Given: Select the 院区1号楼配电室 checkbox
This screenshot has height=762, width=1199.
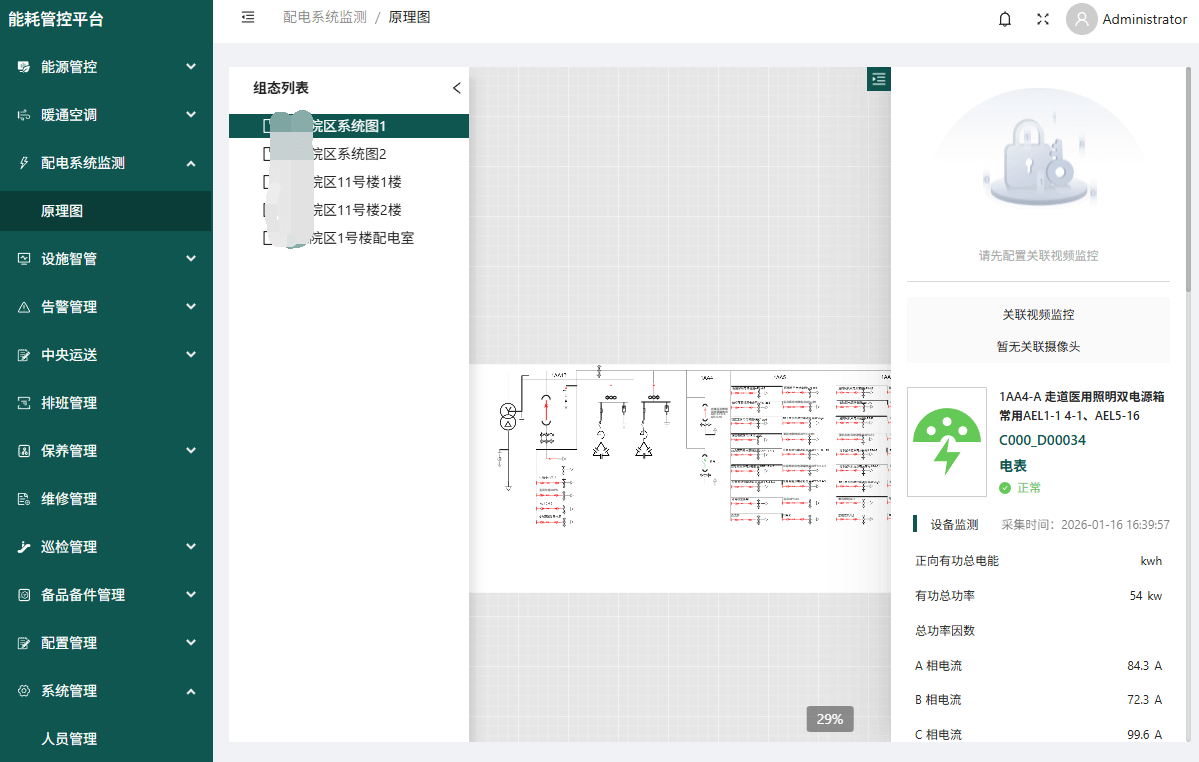Looking at the screenshot, I should point(267,238).
